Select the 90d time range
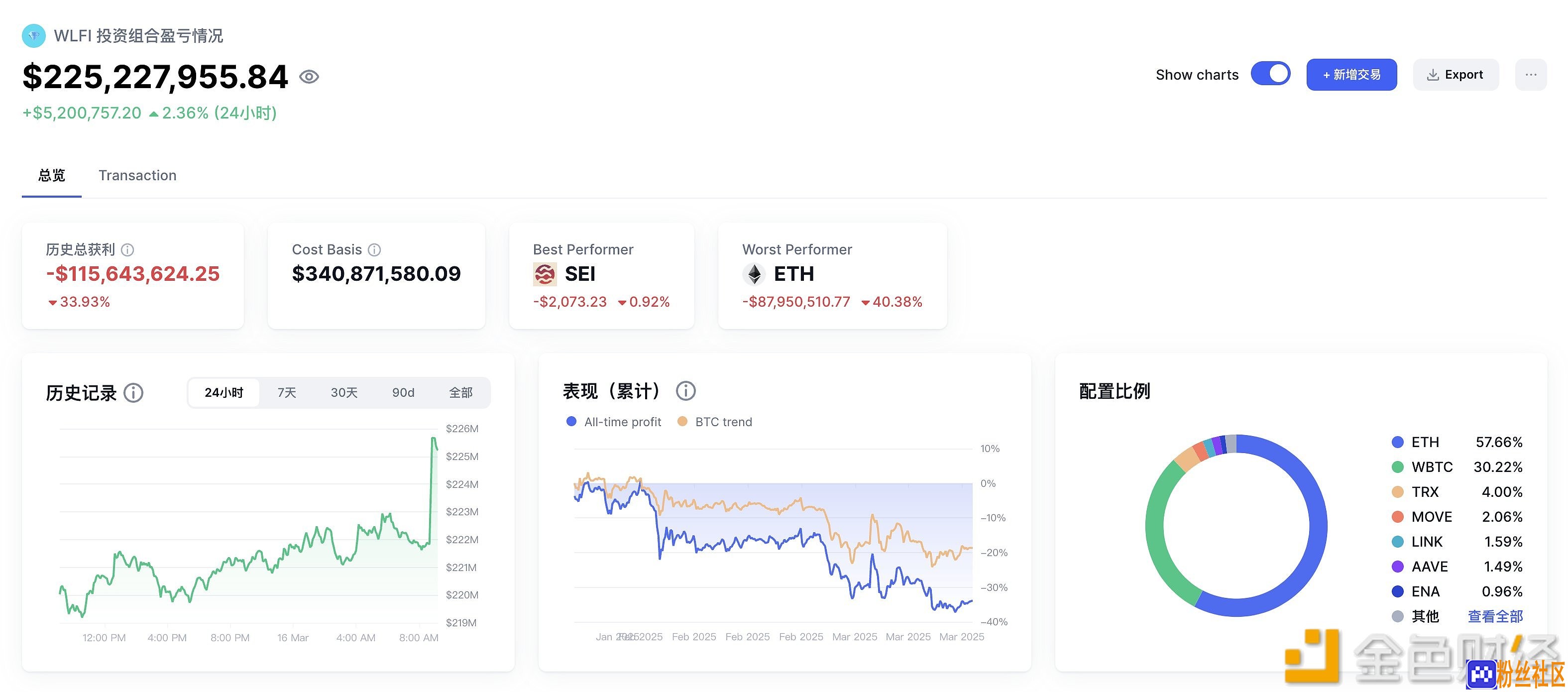This screenshot has height=692, width=1568. 403,393
